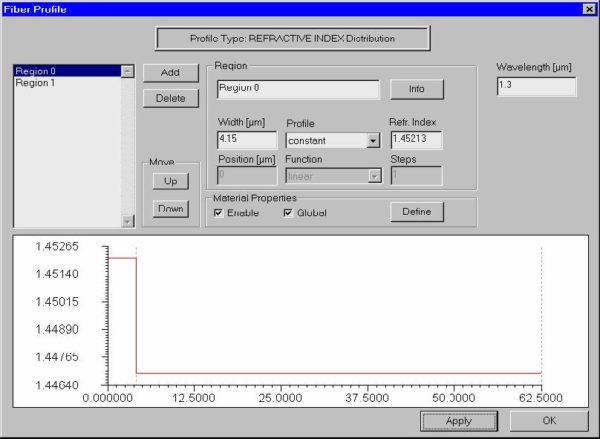Click the 1.44890 y-axis label on graph
Viewport: 600px width, 439px height.
(x=57, y=329)
